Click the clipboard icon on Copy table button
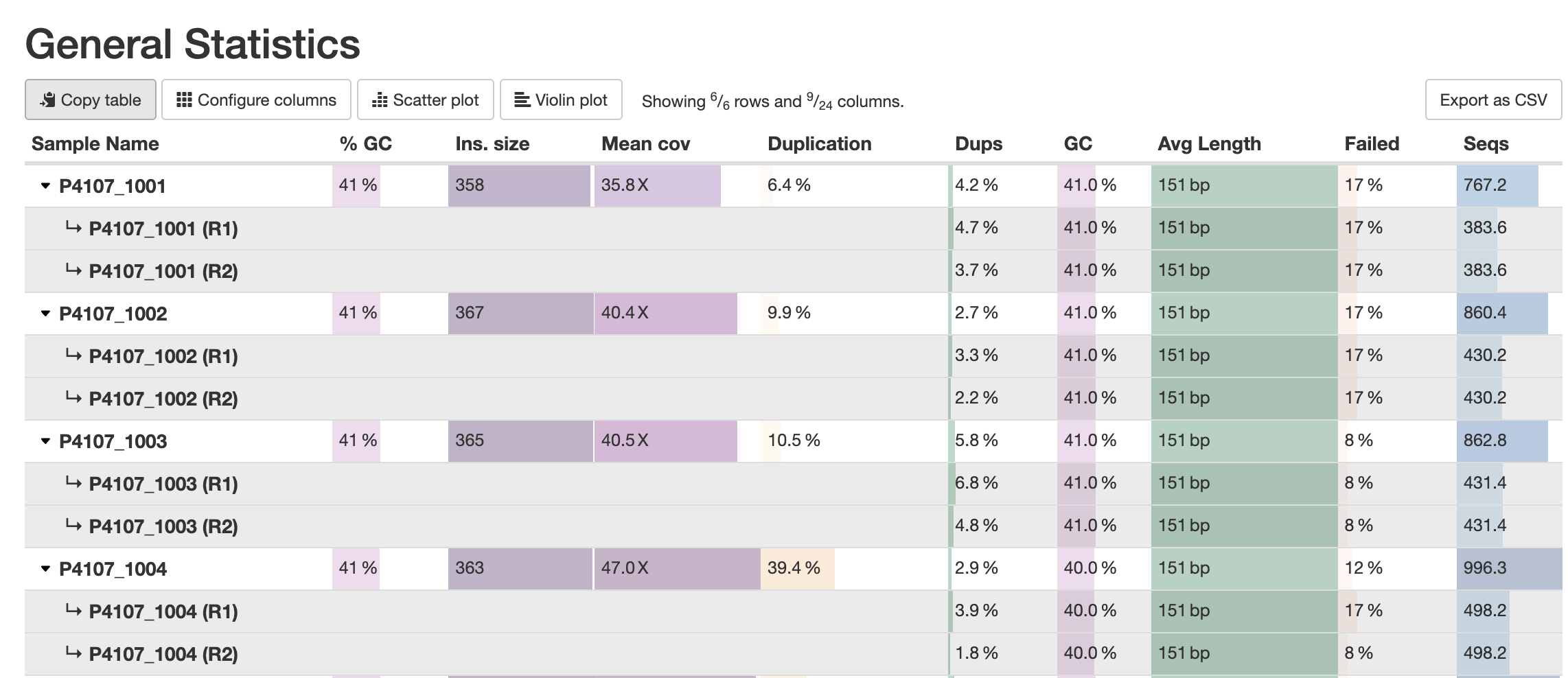This screenshot has width=1568, height=678. (x=47, y=100)
